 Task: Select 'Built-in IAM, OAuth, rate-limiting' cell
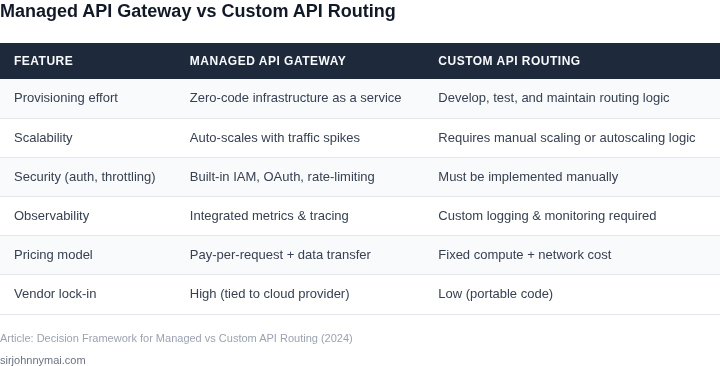[x=282, y=177]
